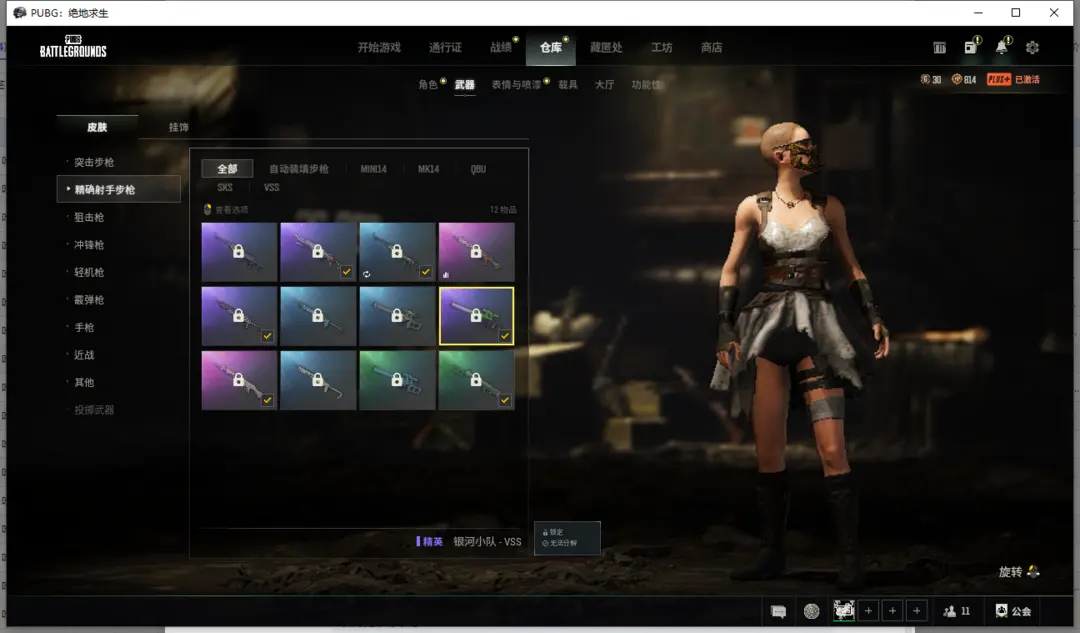
Task: Open the friends list icon showing 11
Action: 957,611
